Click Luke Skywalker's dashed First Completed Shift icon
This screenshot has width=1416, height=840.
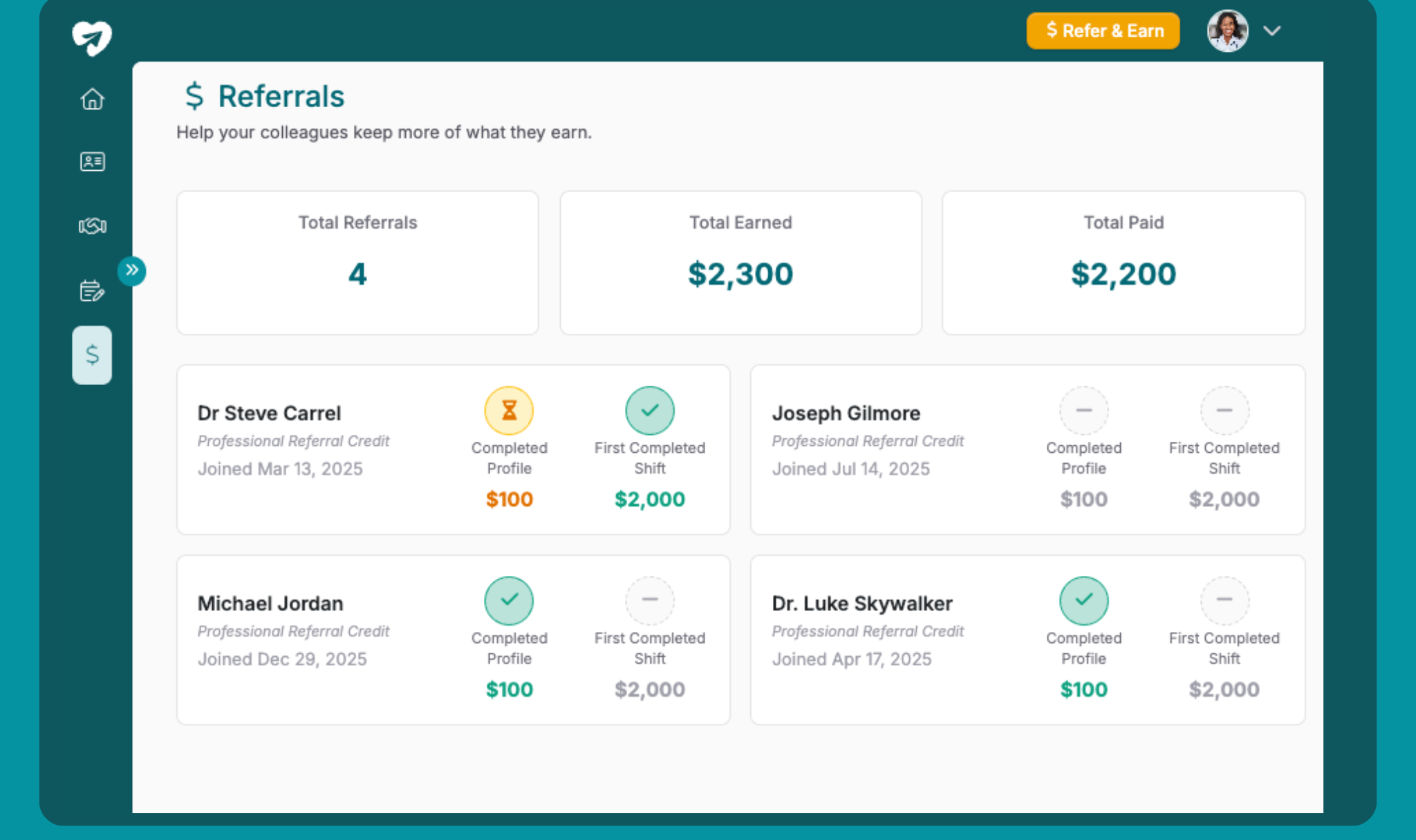1224,600
